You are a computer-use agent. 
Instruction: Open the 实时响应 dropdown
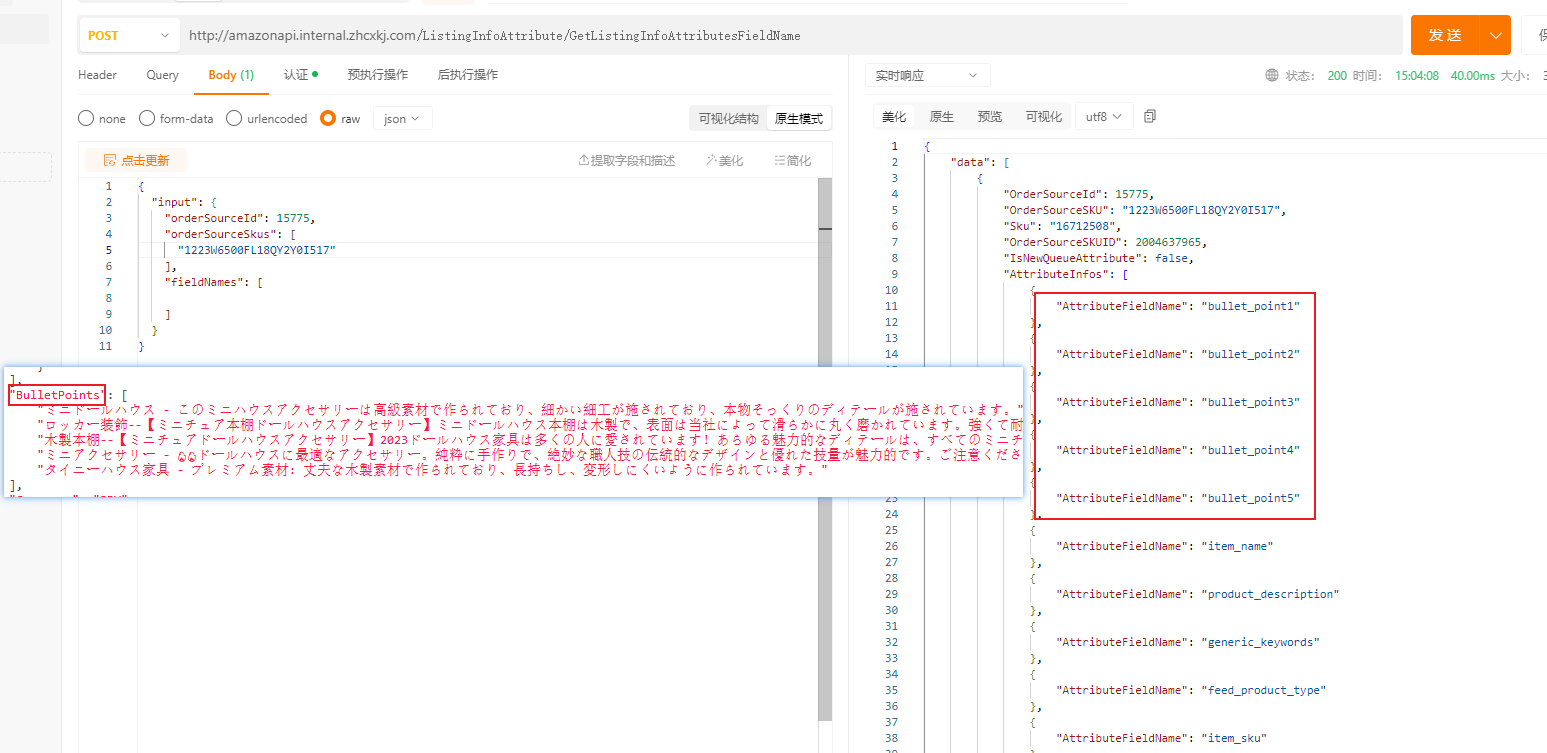coord(928,75)
